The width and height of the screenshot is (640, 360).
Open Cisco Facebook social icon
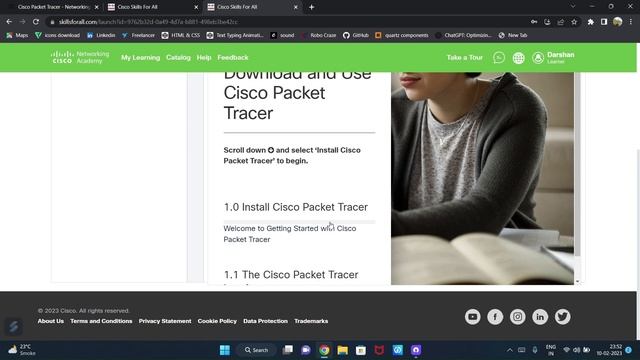coord(495,317)
